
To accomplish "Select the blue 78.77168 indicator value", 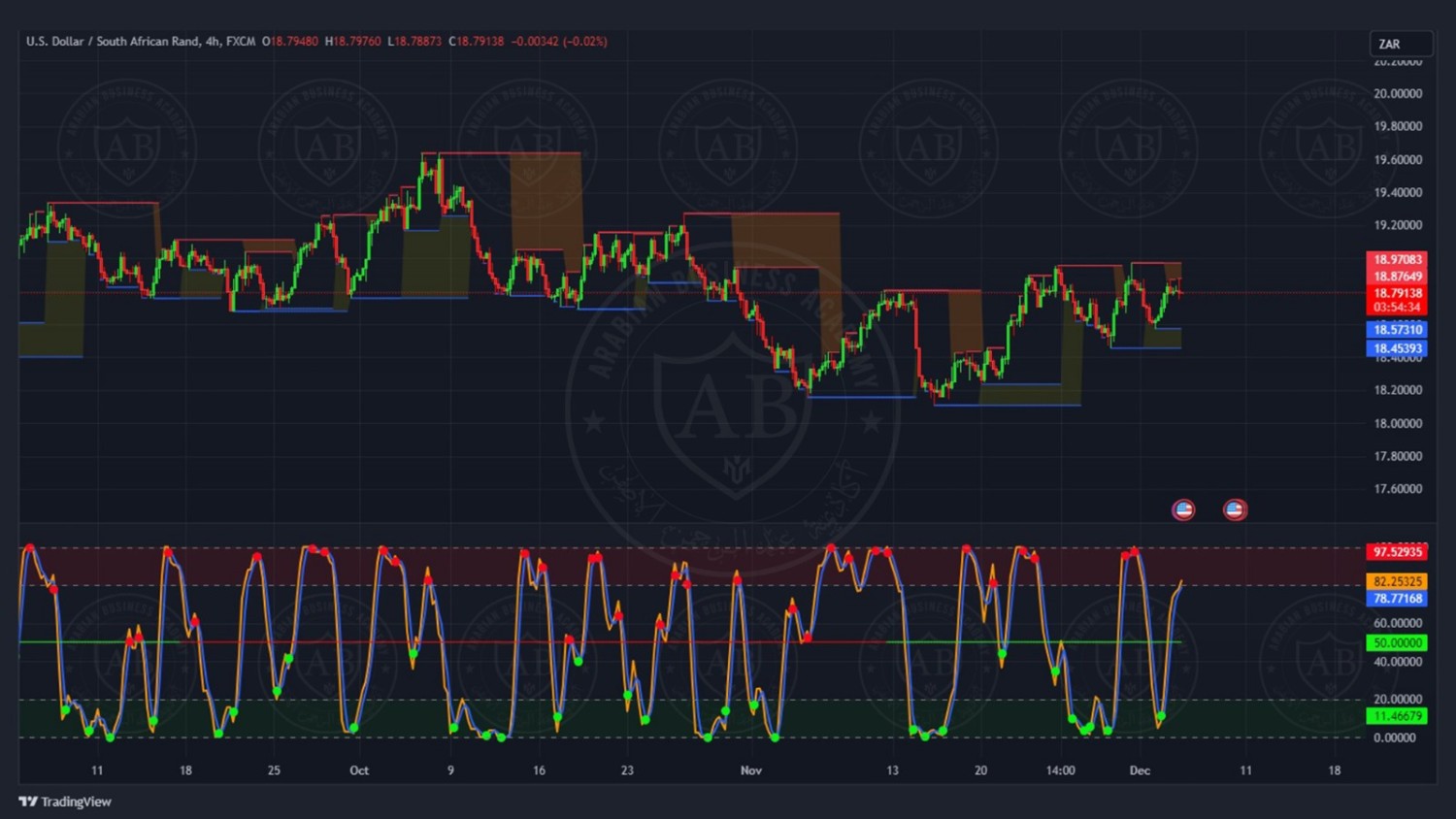I will click(x=1397, y=599).
